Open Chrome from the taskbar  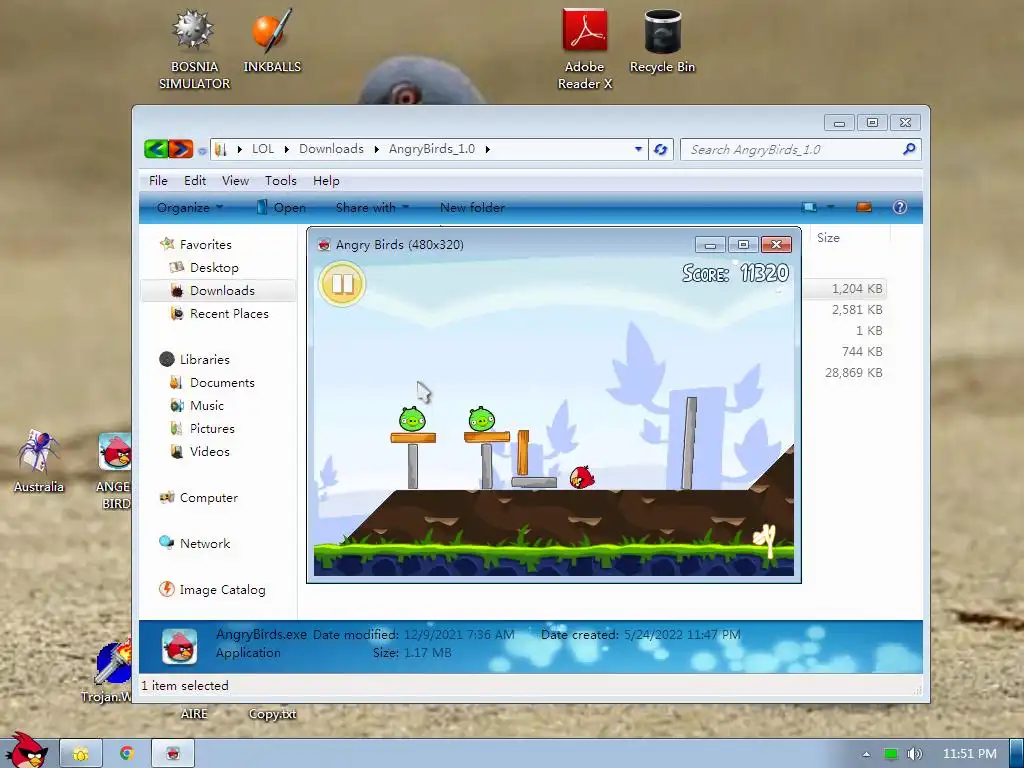pos(127,753)
